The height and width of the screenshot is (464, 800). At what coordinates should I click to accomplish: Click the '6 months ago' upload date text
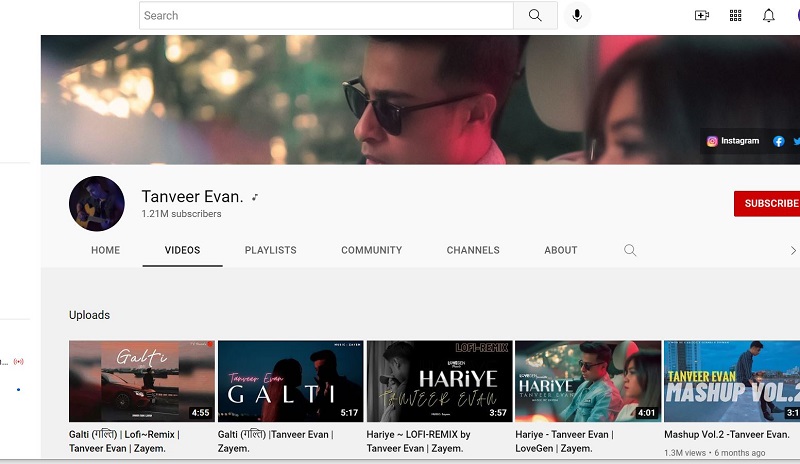click(x=740, y=453)
